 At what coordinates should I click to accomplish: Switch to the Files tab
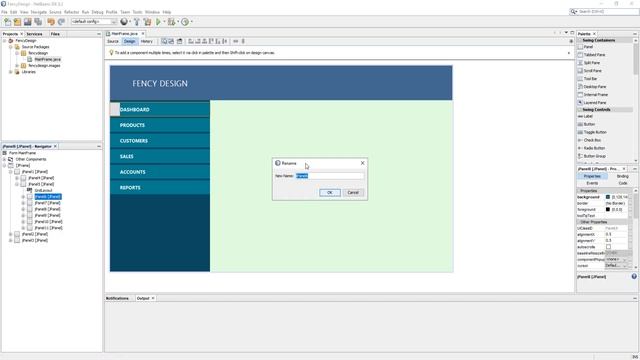[55, 34]
